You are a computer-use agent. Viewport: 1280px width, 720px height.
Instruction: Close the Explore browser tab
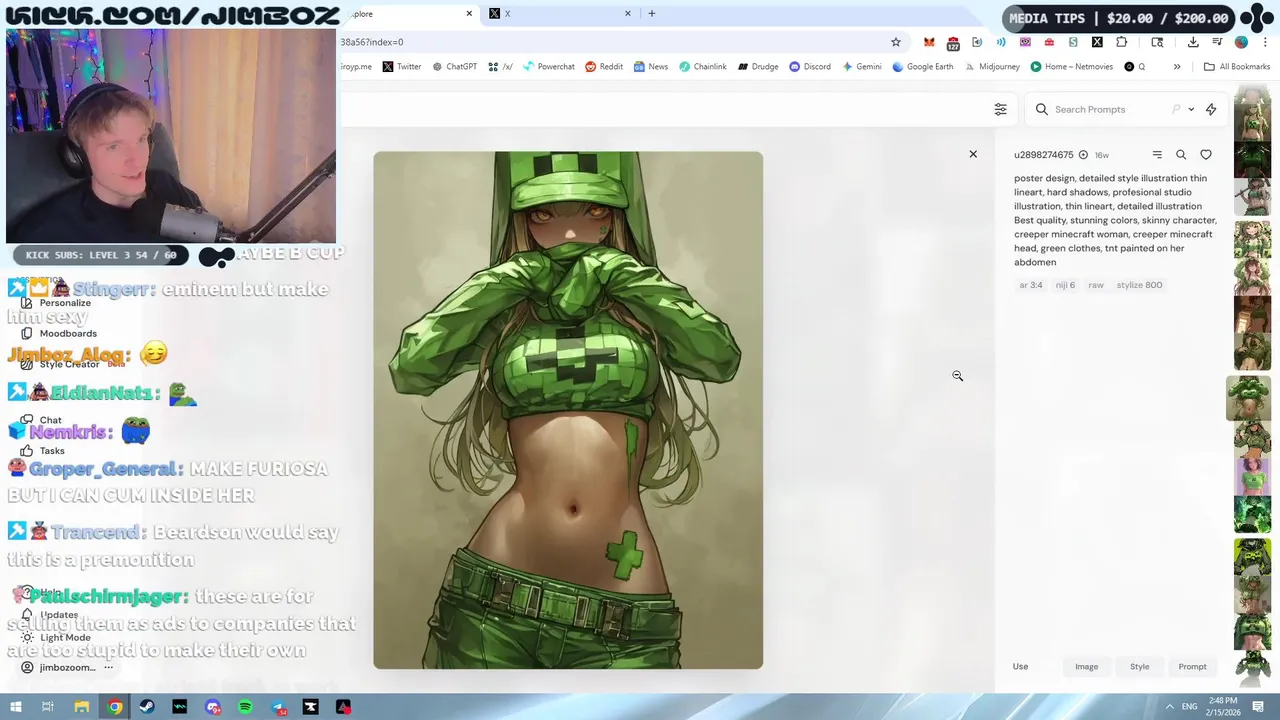point(469,14)
